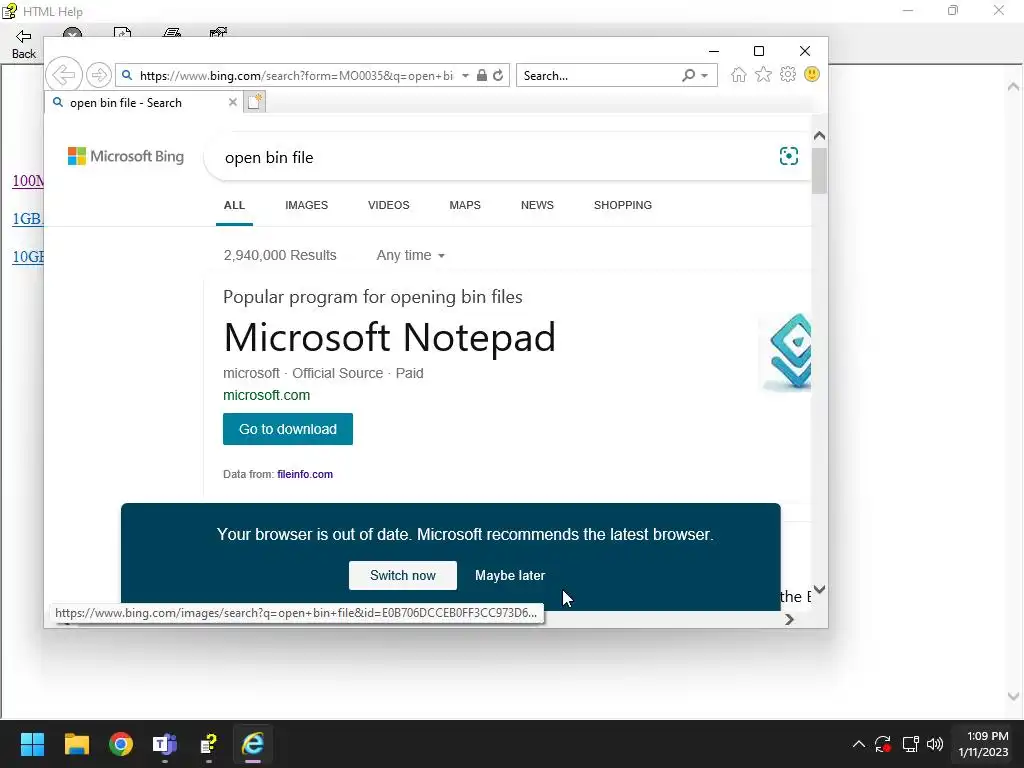Click the Microsoft Bing logo
Viewport: 1024px width, 768px height.
(x=126, y=157)
